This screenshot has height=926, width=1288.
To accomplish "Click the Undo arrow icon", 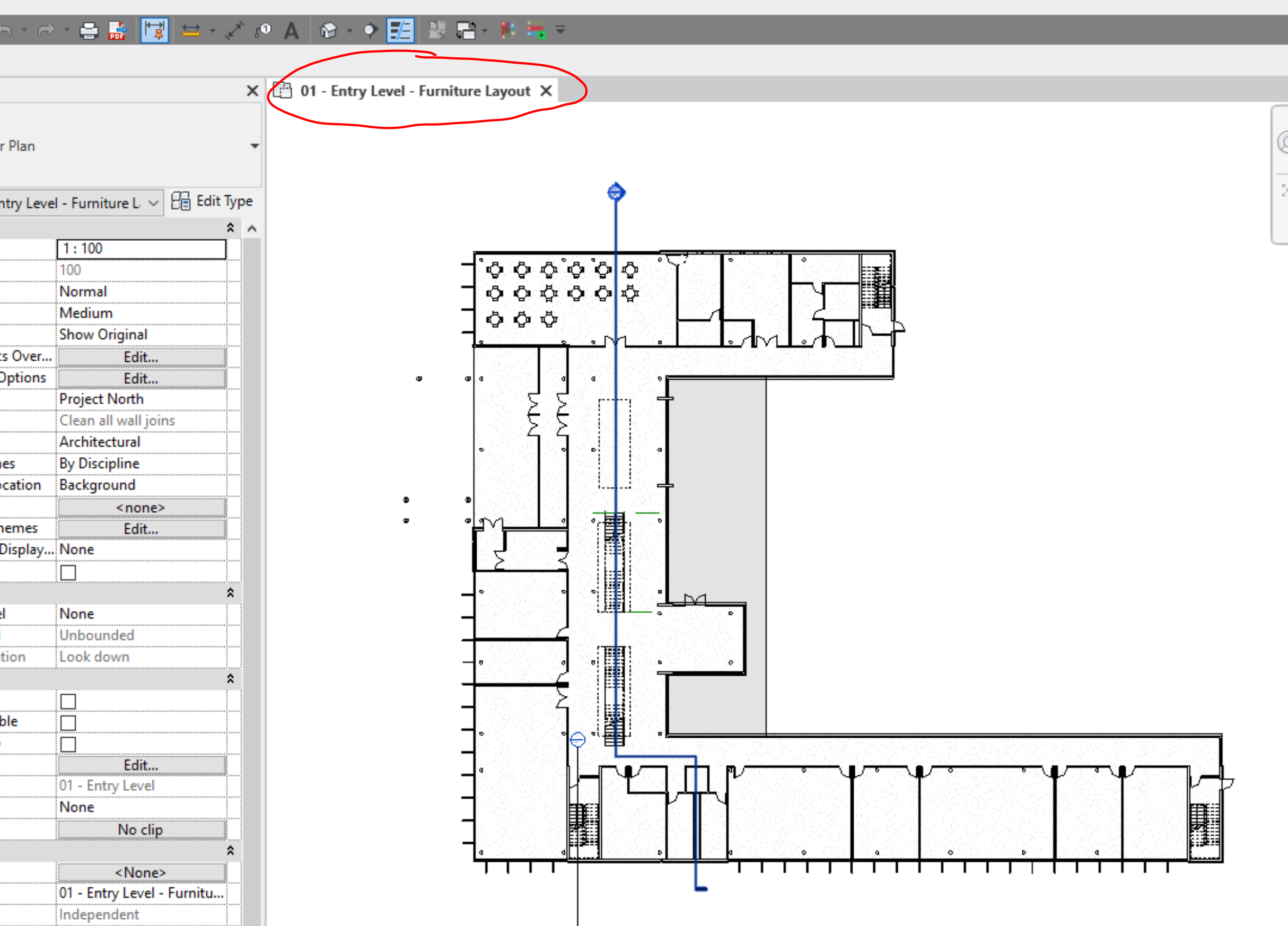I will [x=6, y=30].
